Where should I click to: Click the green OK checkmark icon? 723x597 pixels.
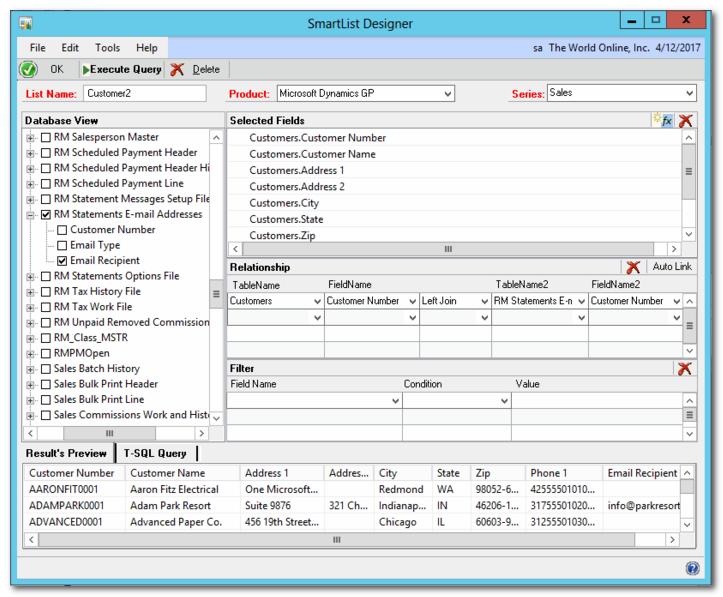tap(28, 70)
